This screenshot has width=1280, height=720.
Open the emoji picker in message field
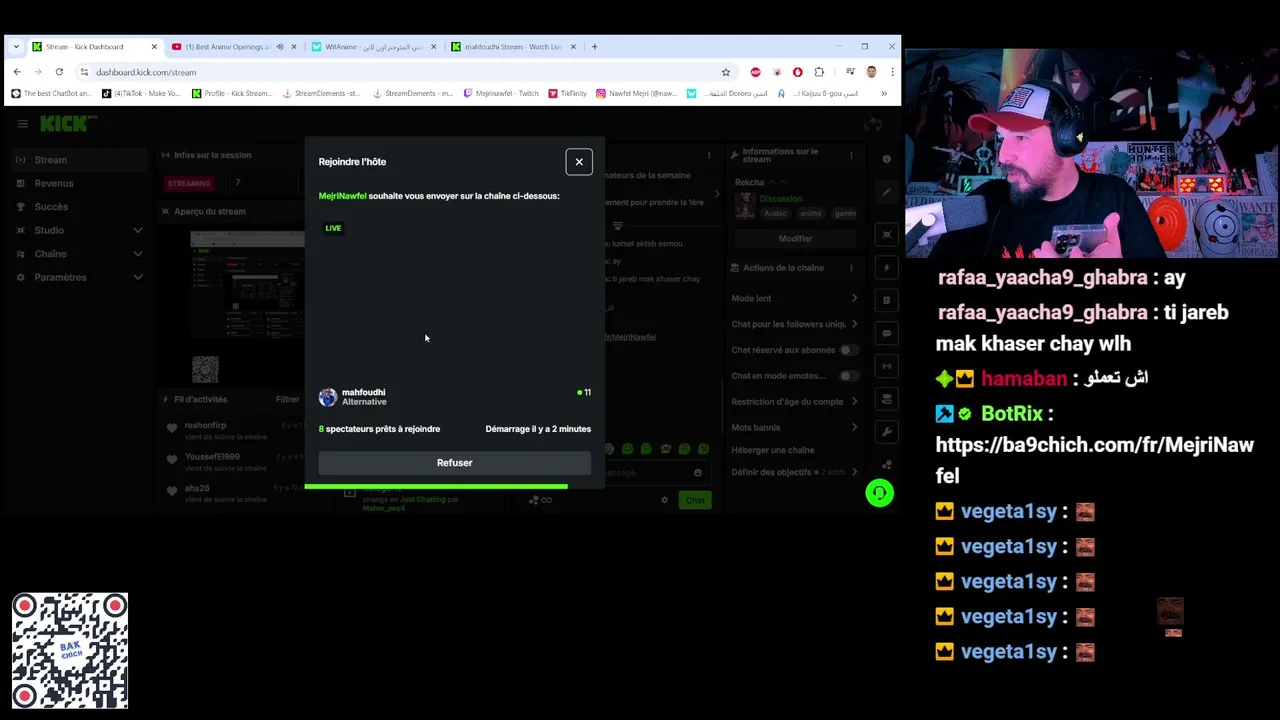click(698, 473)
